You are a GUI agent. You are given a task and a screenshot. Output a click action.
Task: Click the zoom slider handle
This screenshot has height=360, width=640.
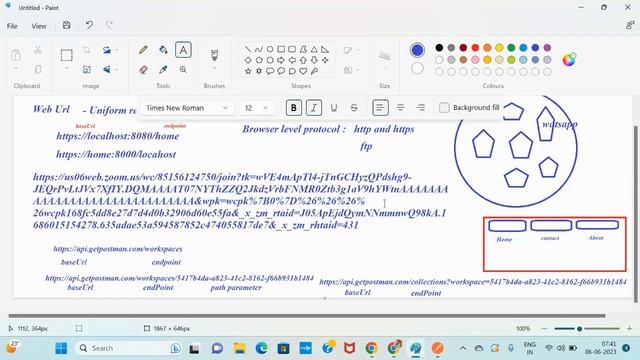click(579, 329)
